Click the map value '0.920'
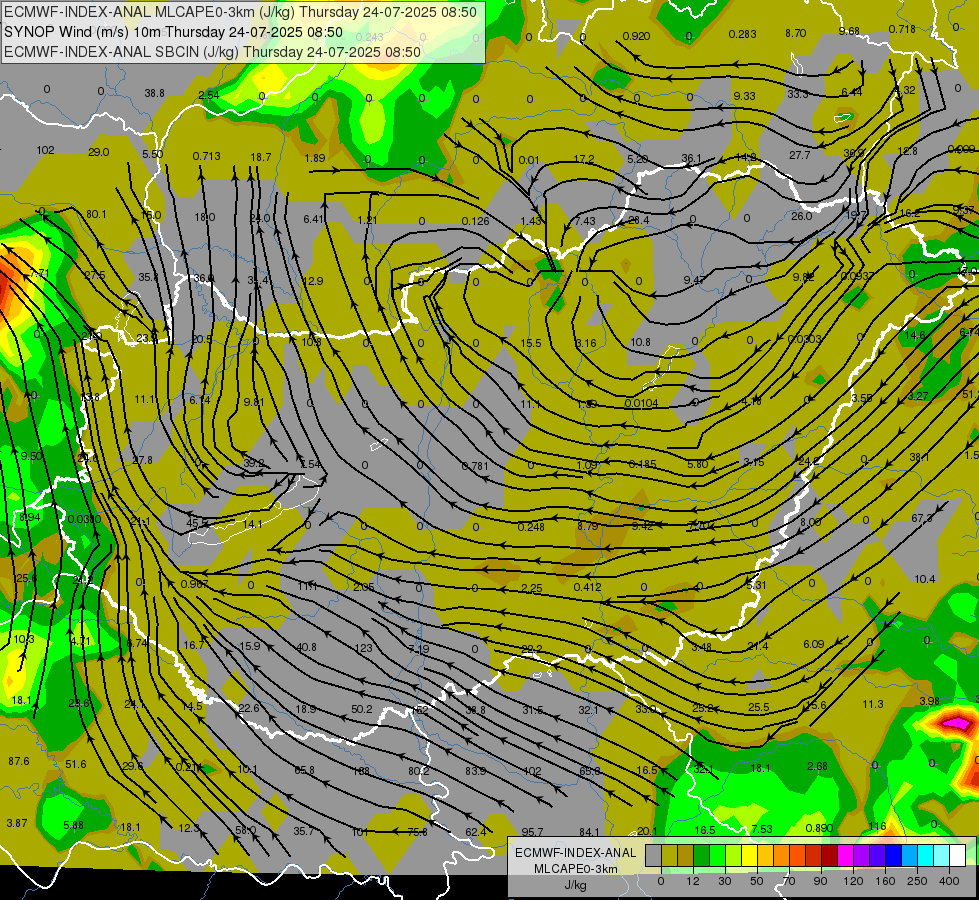 (x=636, y=36)
